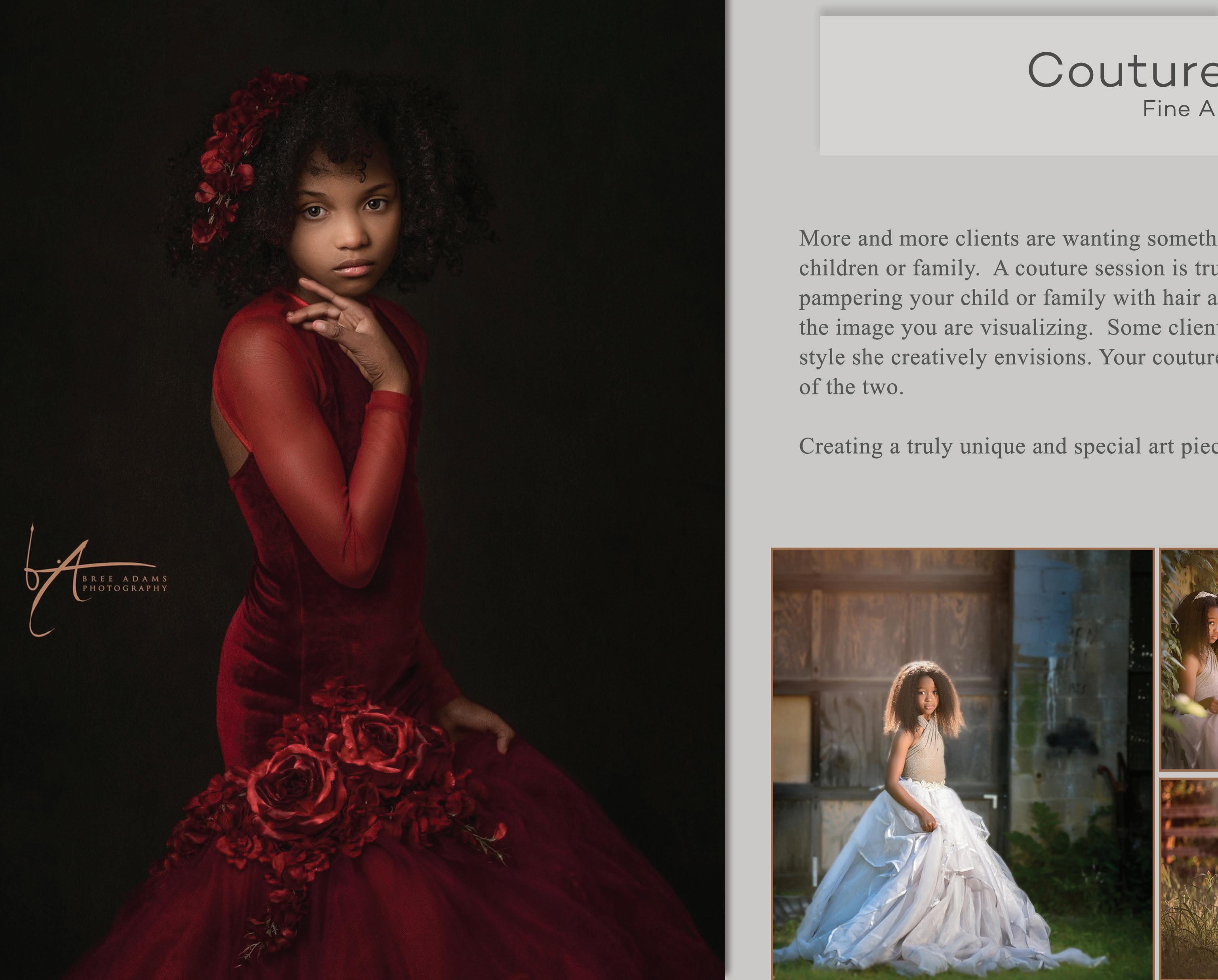Click the text 'of the two.'

[x=851, y=387]
